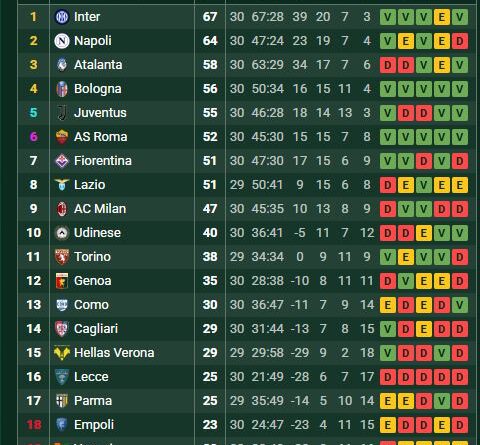
Task: Click the Inter club crest icon
Action: pyautogui.click(x=62, y=17)
